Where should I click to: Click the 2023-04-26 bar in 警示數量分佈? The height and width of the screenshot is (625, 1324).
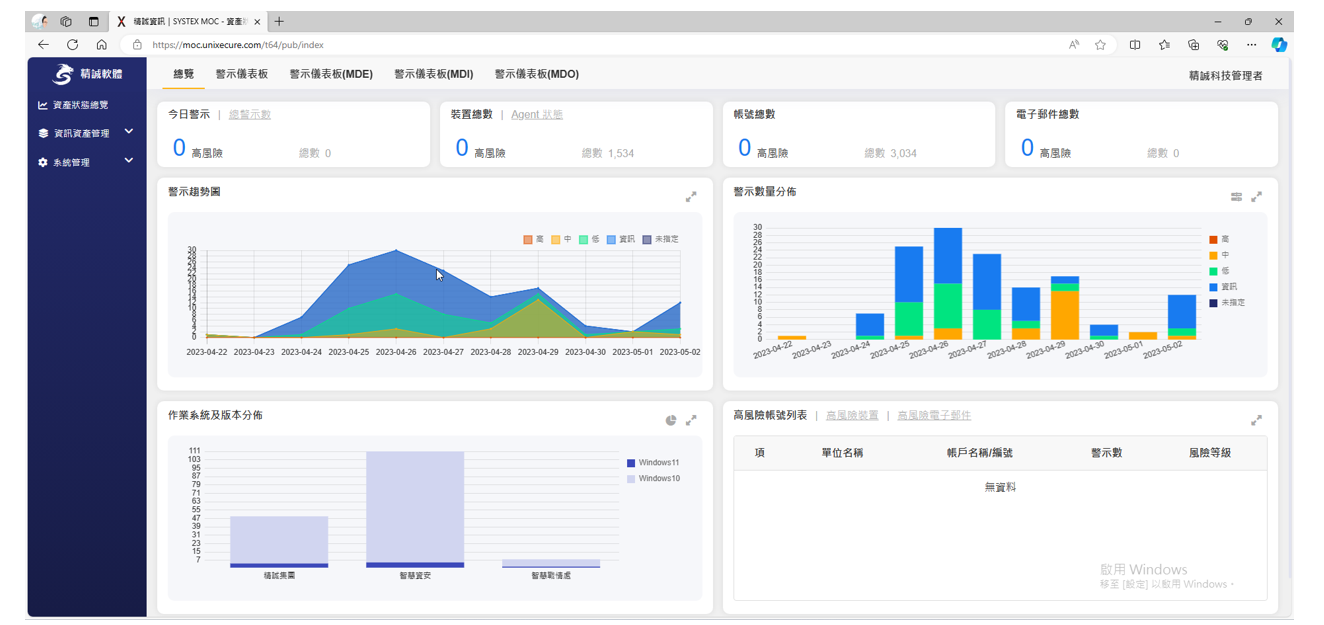tap(948, 284)
